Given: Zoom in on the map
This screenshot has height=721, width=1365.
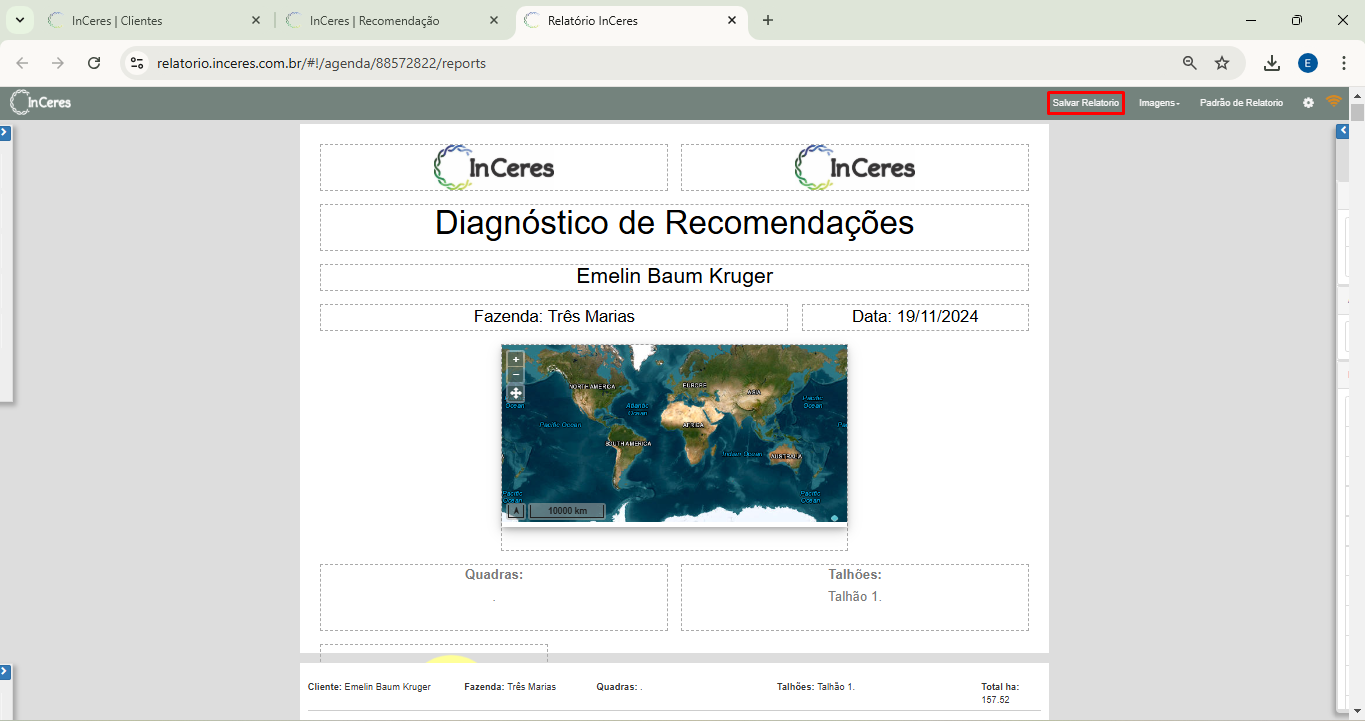Looking at the screenshot, I should 516,359.
